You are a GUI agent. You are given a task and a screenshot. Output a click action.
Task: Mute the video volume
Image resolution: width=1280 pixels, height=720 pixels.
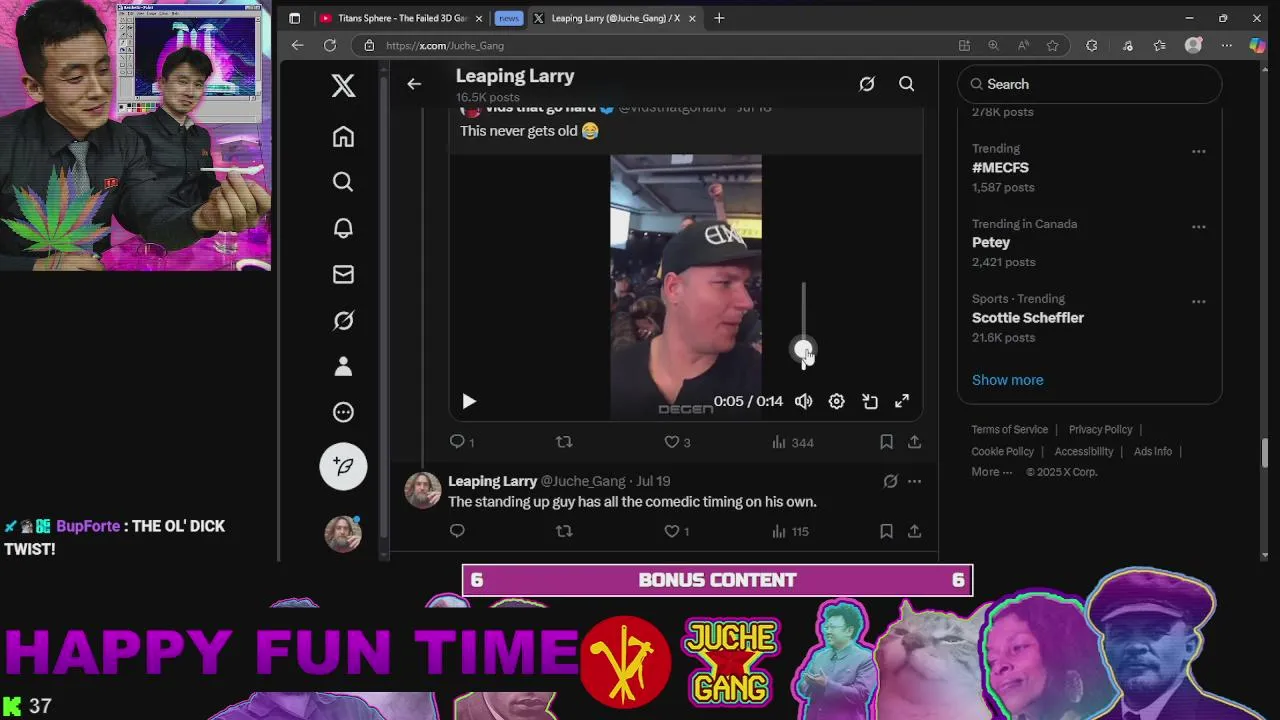click(x=803, y=401)
